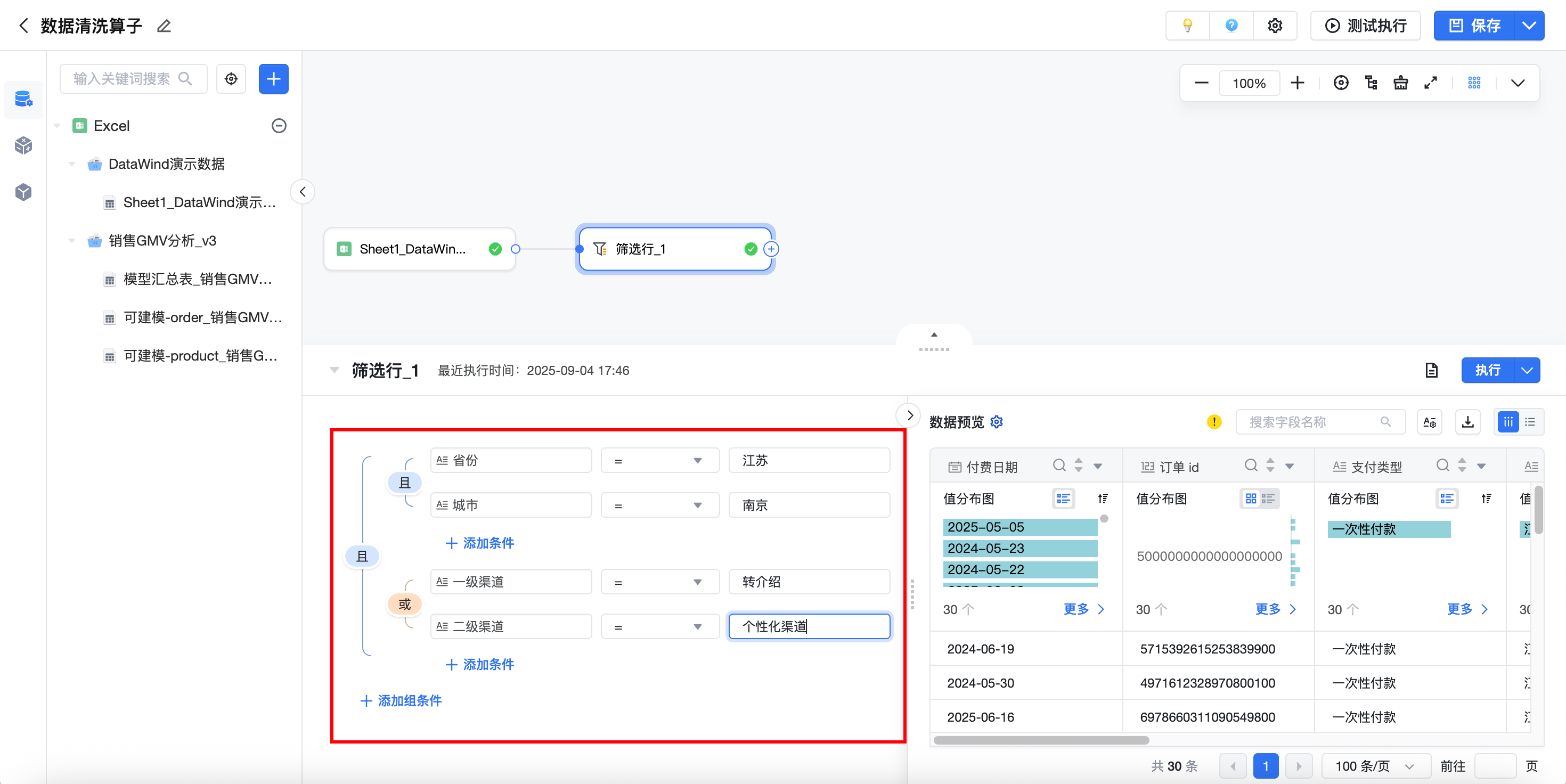
Task: Expand the 保存 button dropdown arrow
Action: pos(1529,26)
